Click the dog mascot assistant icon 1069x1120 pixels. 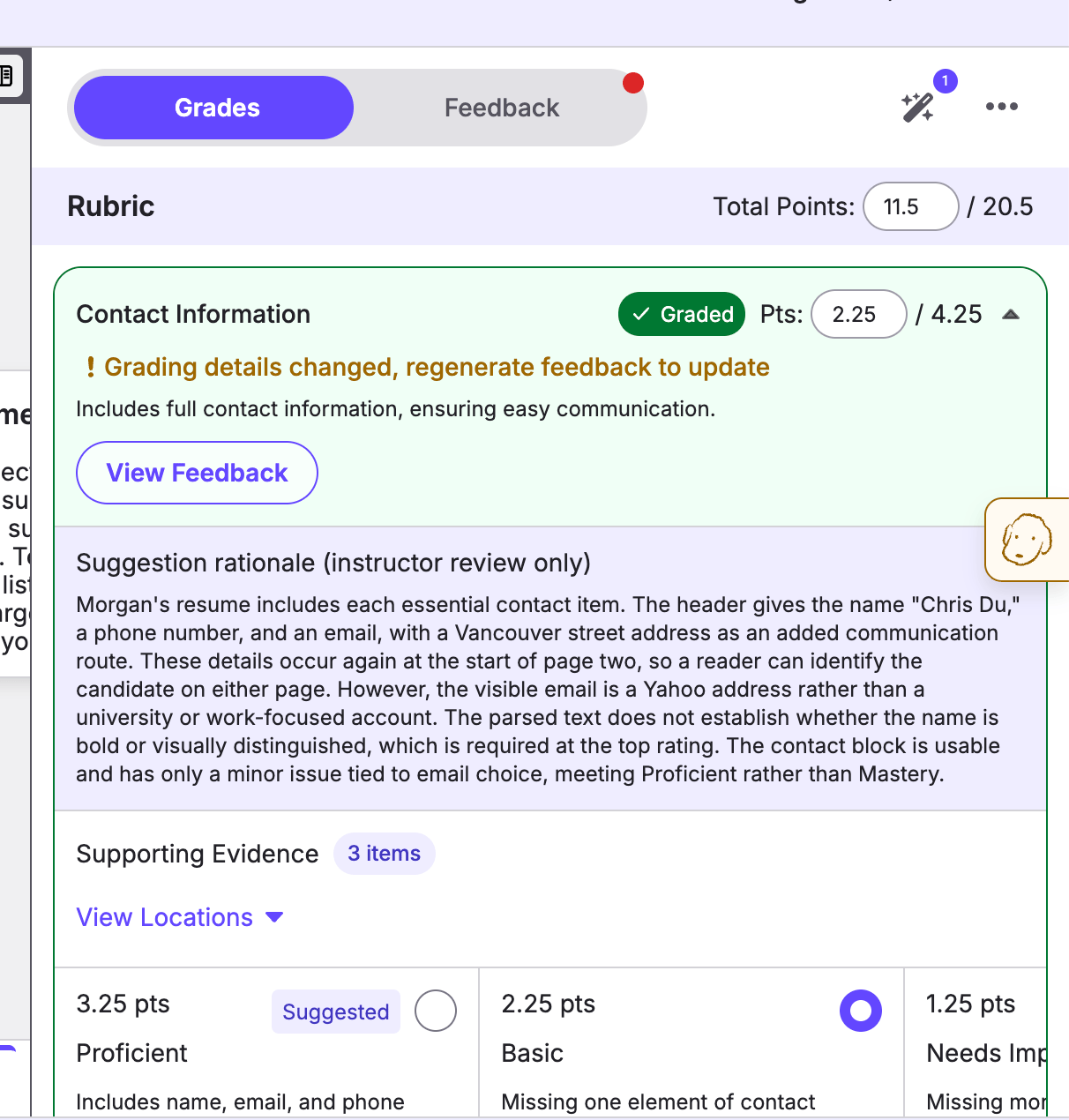tap(1027, 540)
